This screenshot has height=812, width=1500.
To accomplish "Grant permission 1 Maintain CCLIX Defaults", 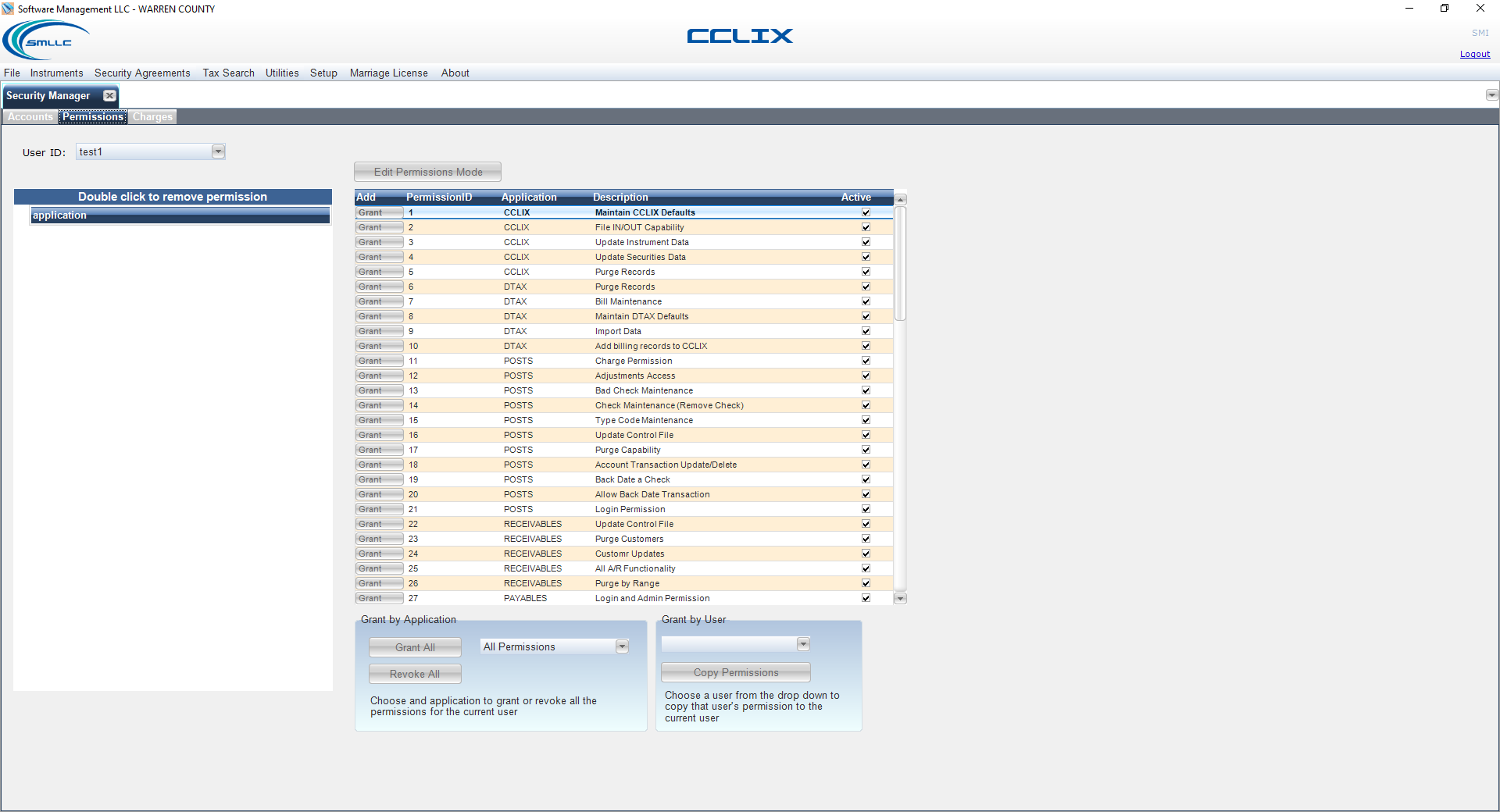I will (x=380, y=212).
